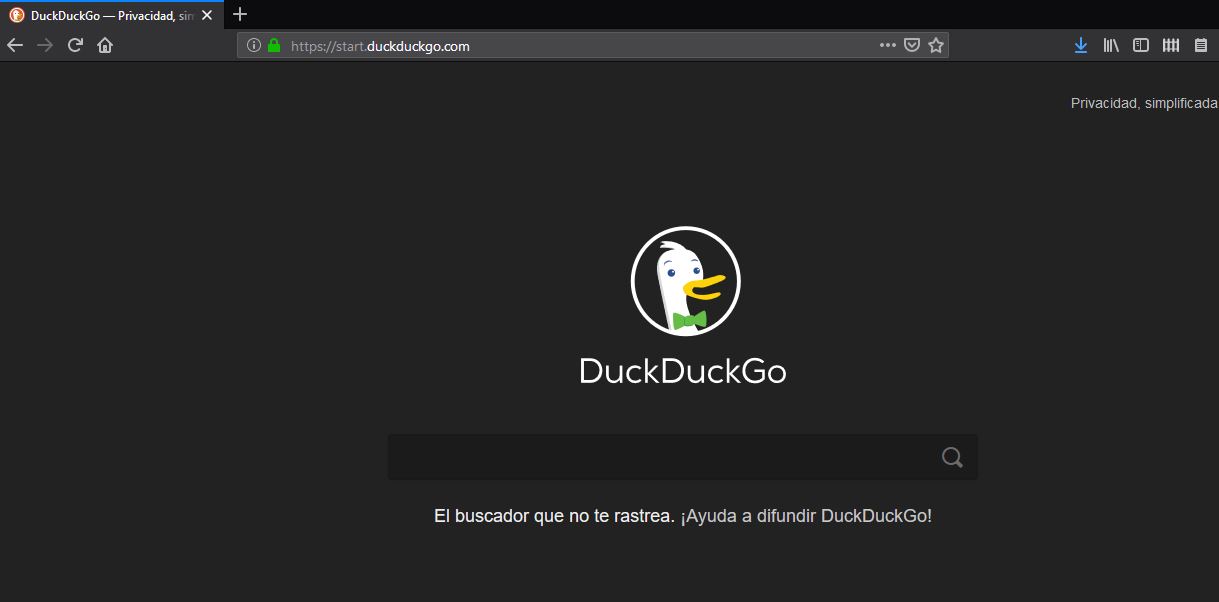Bookmark this page with the star

point(936,45)
